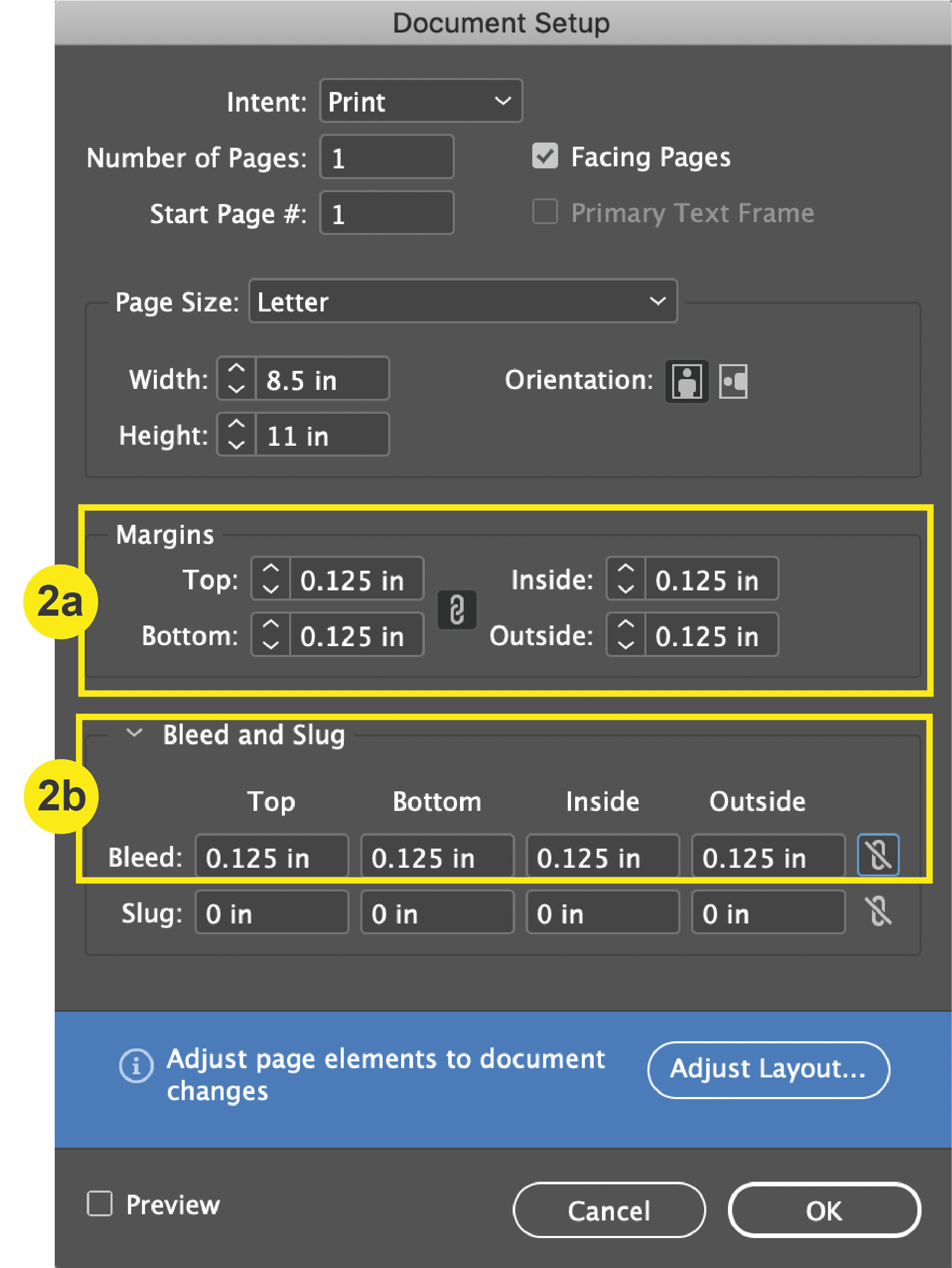
Task: Click the bleed link chain icon
Action: coord(878,855)
